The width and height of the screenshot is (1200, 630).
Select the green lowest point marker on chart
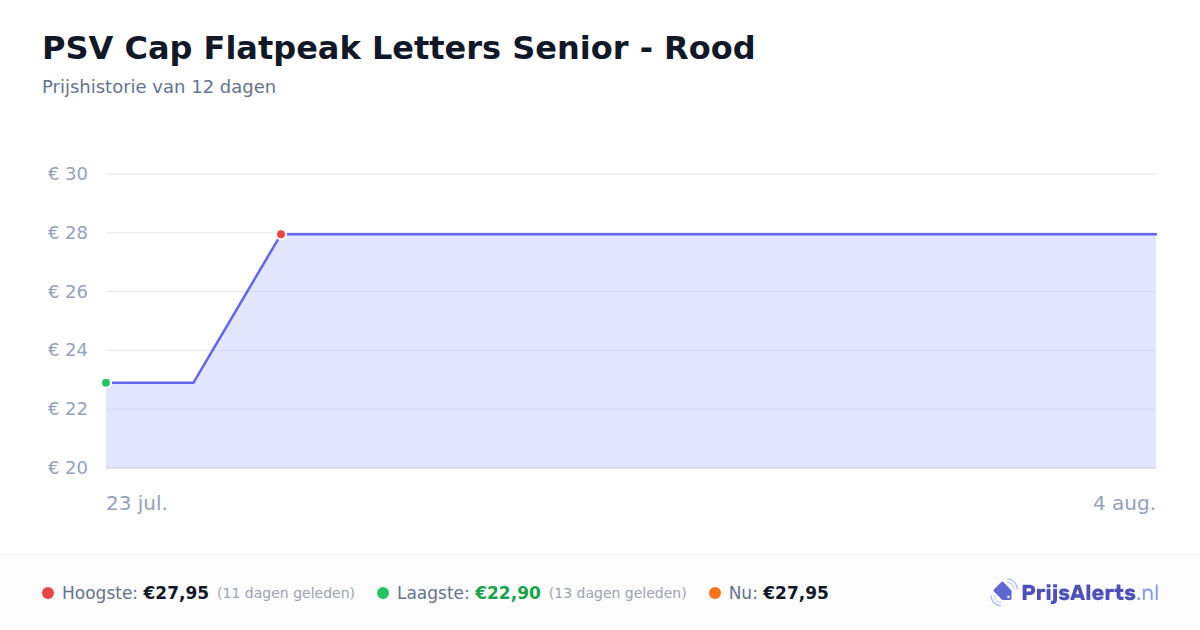[x=106, y=383]
